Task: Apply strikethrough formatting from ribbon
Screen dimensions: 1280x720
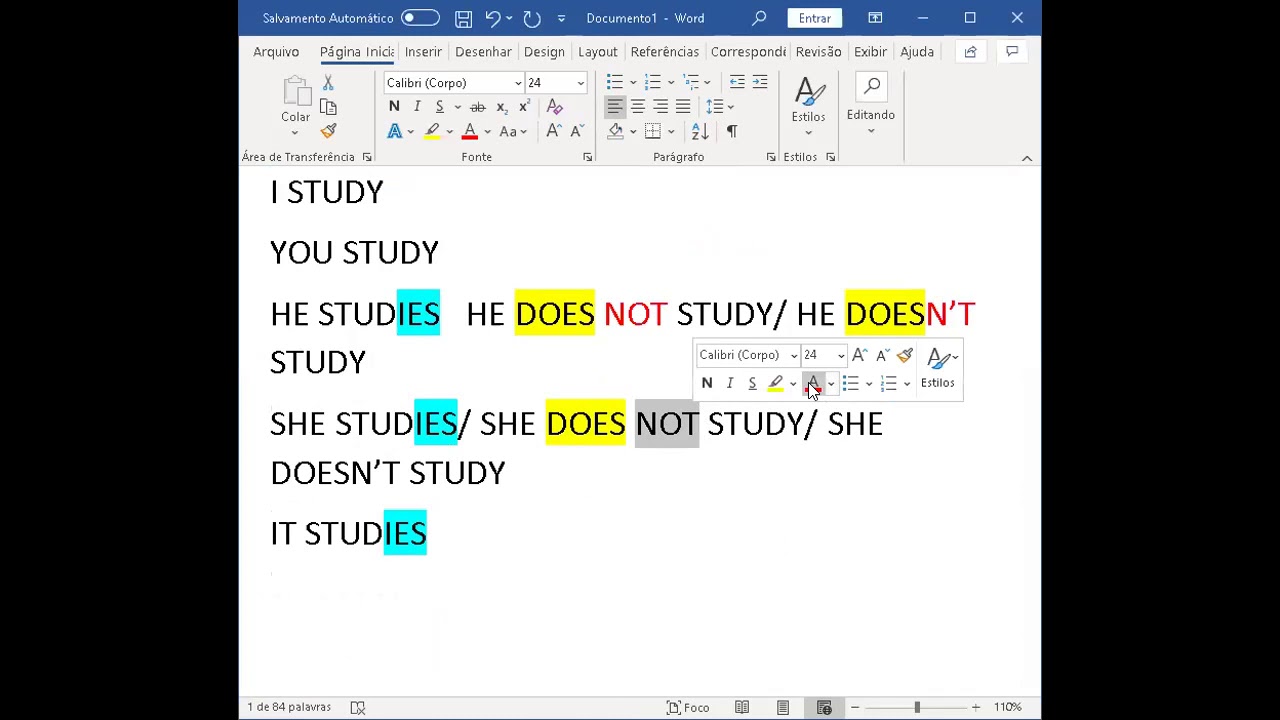Action: pyautogui.click(x=478, y=107)
